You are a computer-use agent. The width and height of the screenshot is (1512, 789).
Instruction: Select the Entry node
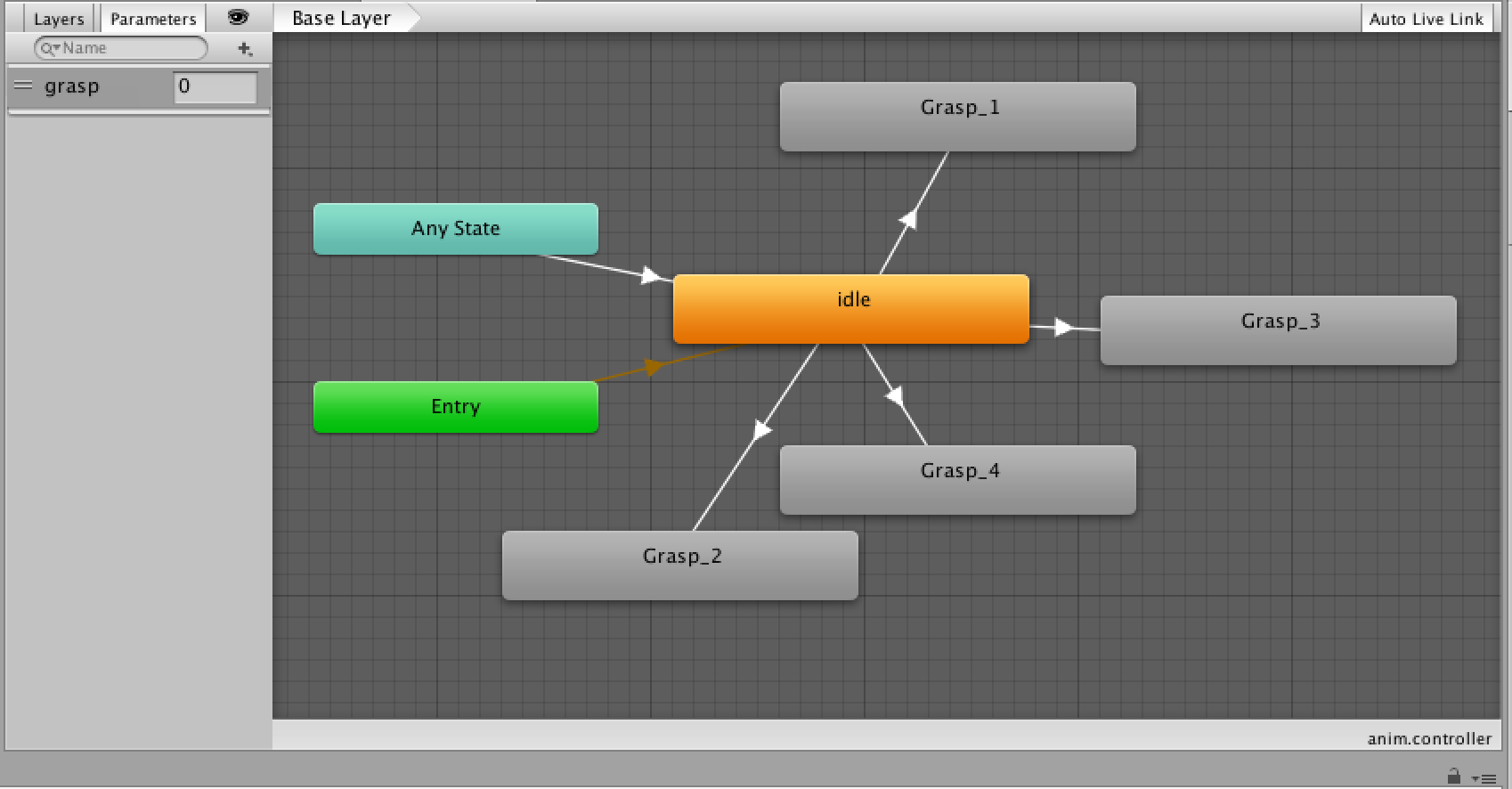point(456,407)
